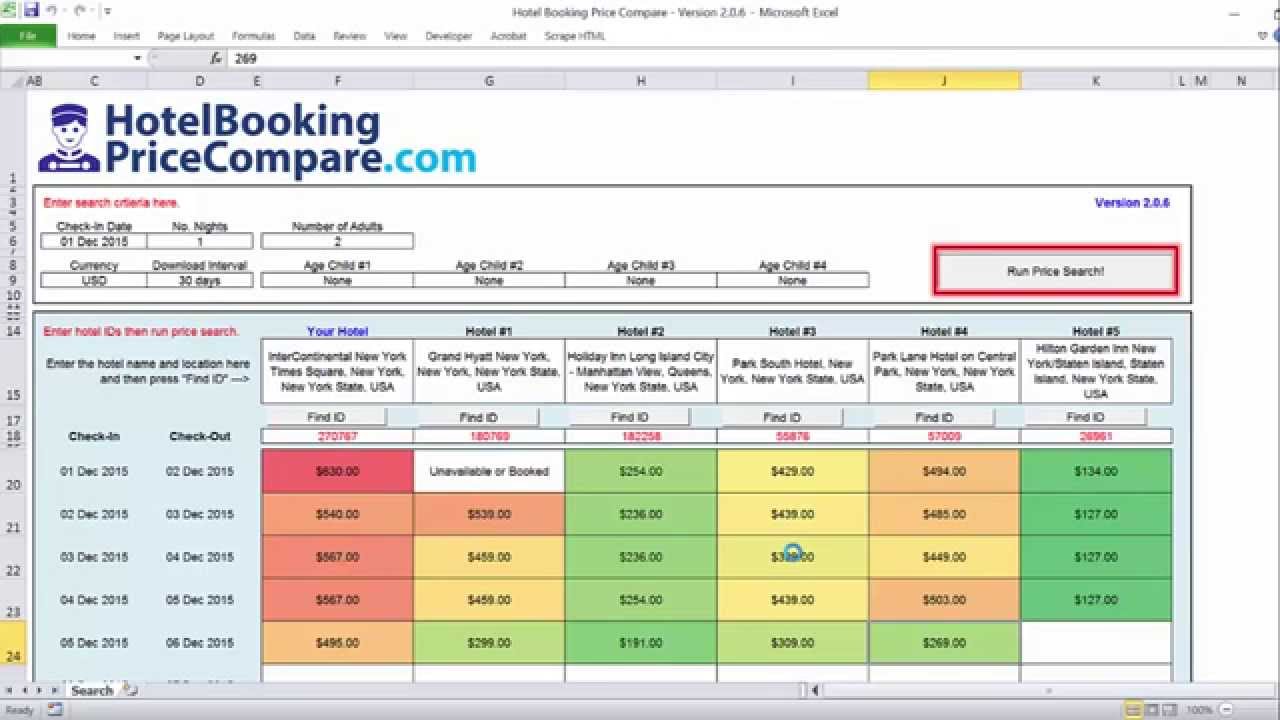Switch to the Home ribbon tab

tap(81, 36)
